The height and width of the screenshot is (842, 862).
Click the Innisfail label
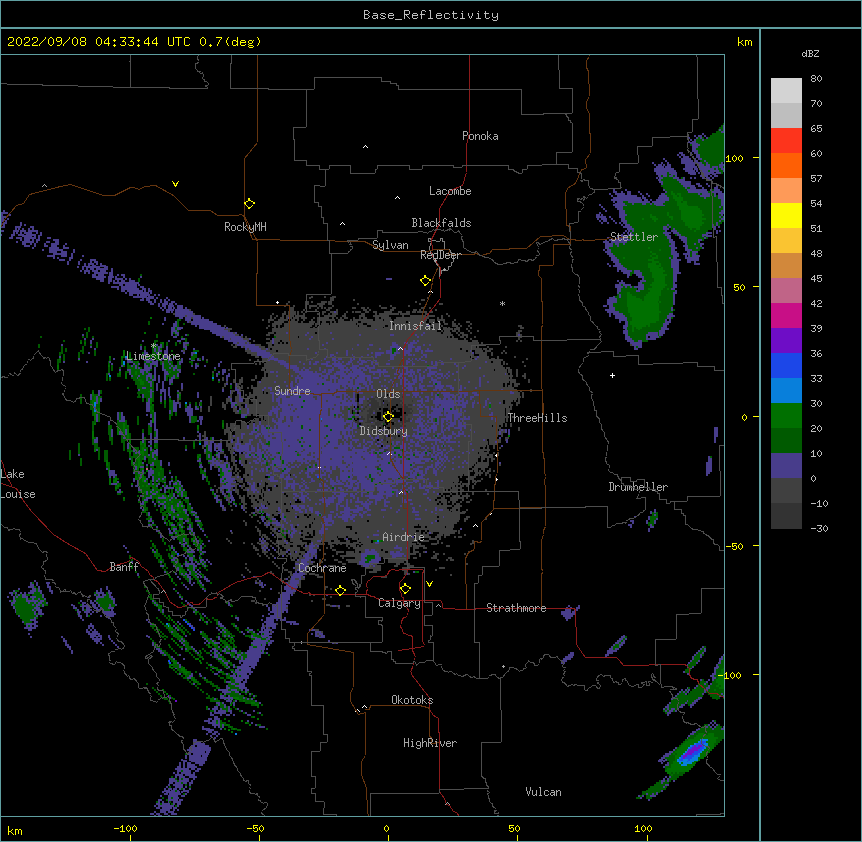415,326
